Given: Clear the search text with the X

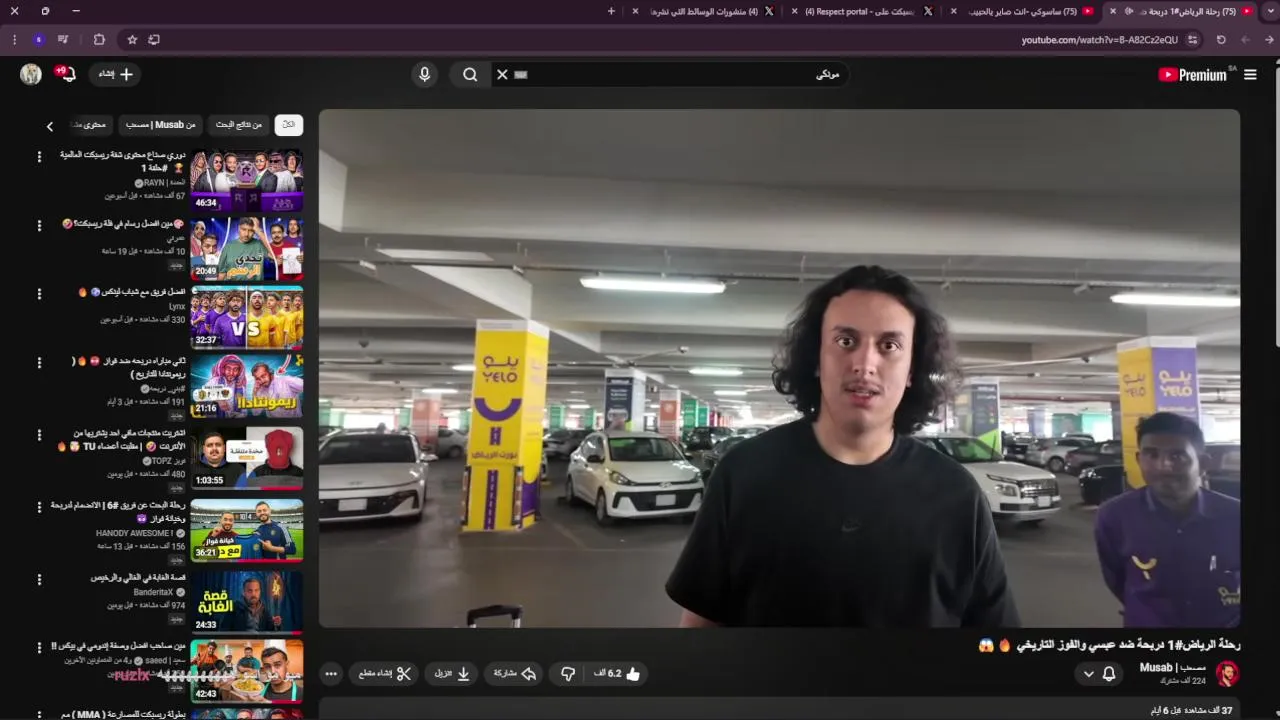Looking at the screenshot, I should 503,74.
